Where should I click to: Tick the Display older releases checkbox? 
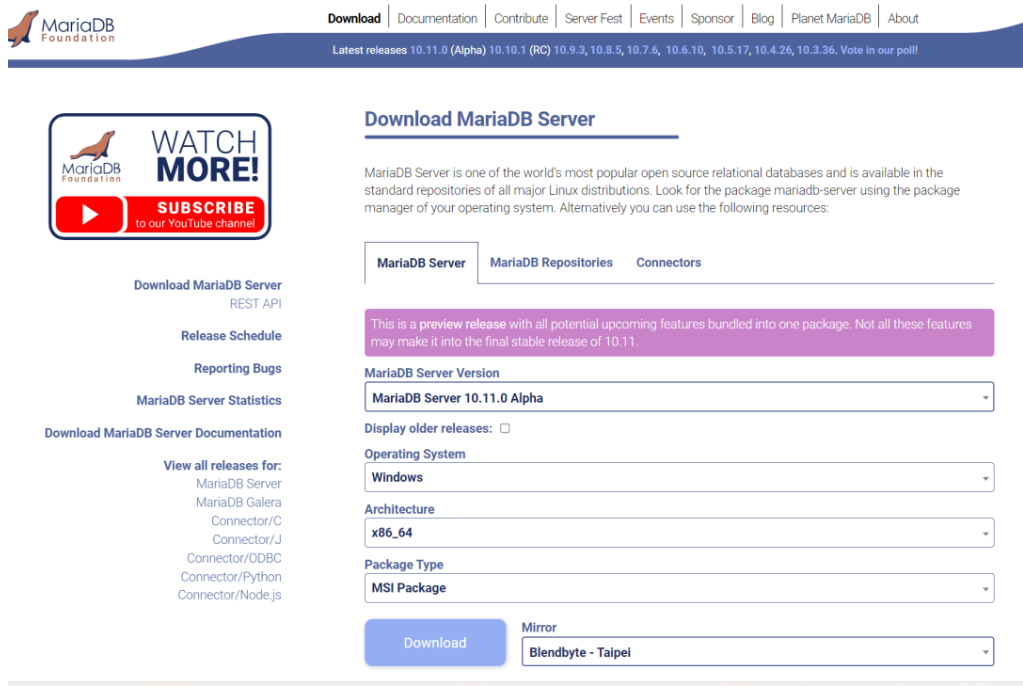[x=505, y=428]
